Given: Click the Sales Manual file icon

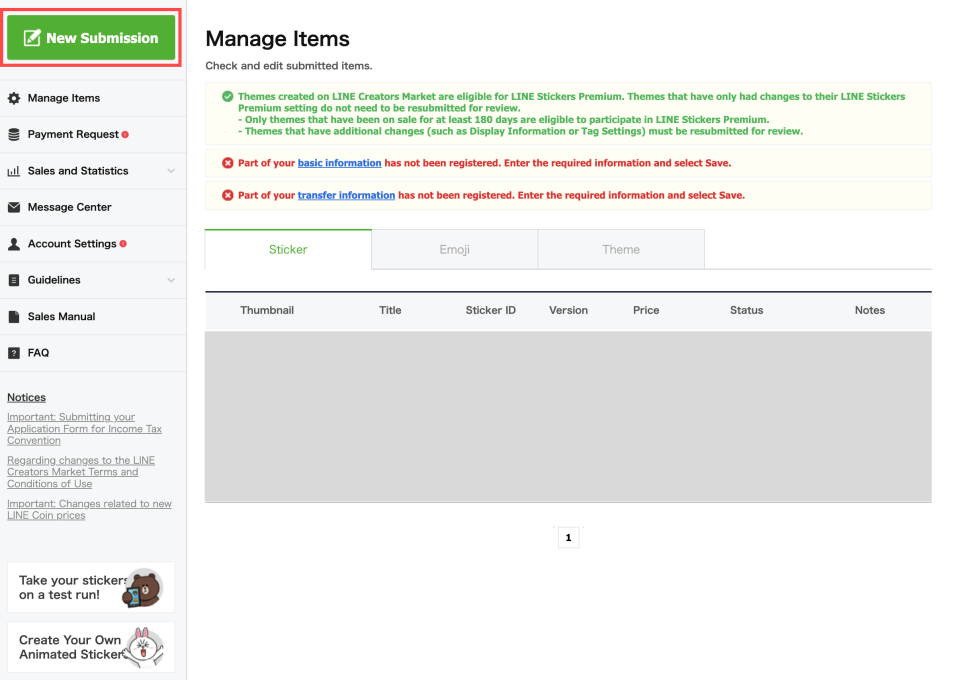Looking at the screenshot, I should [14, 317].
